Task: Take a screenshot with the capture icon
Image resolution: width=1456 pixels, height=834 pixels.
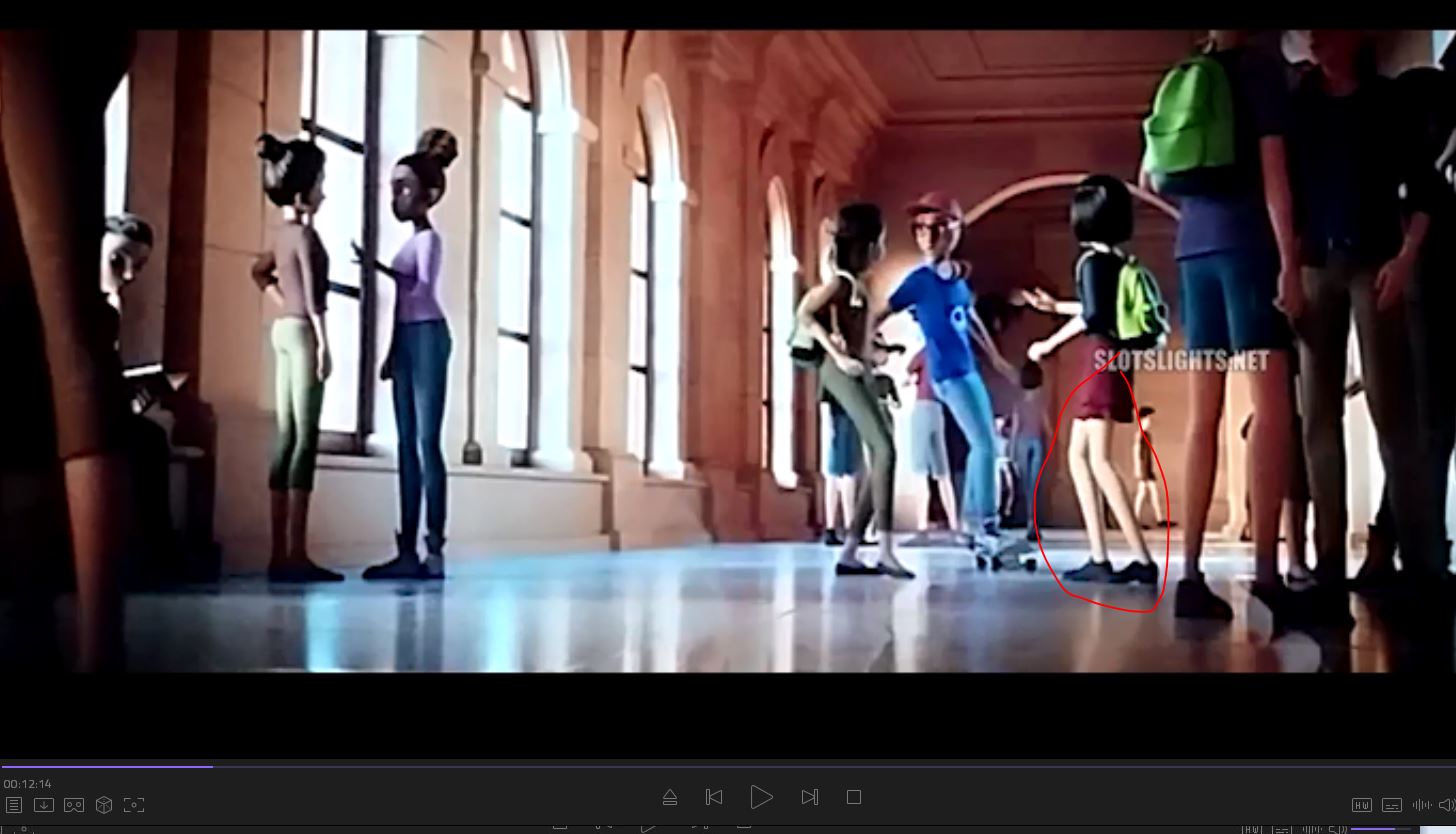Action: tap(134, 805)
